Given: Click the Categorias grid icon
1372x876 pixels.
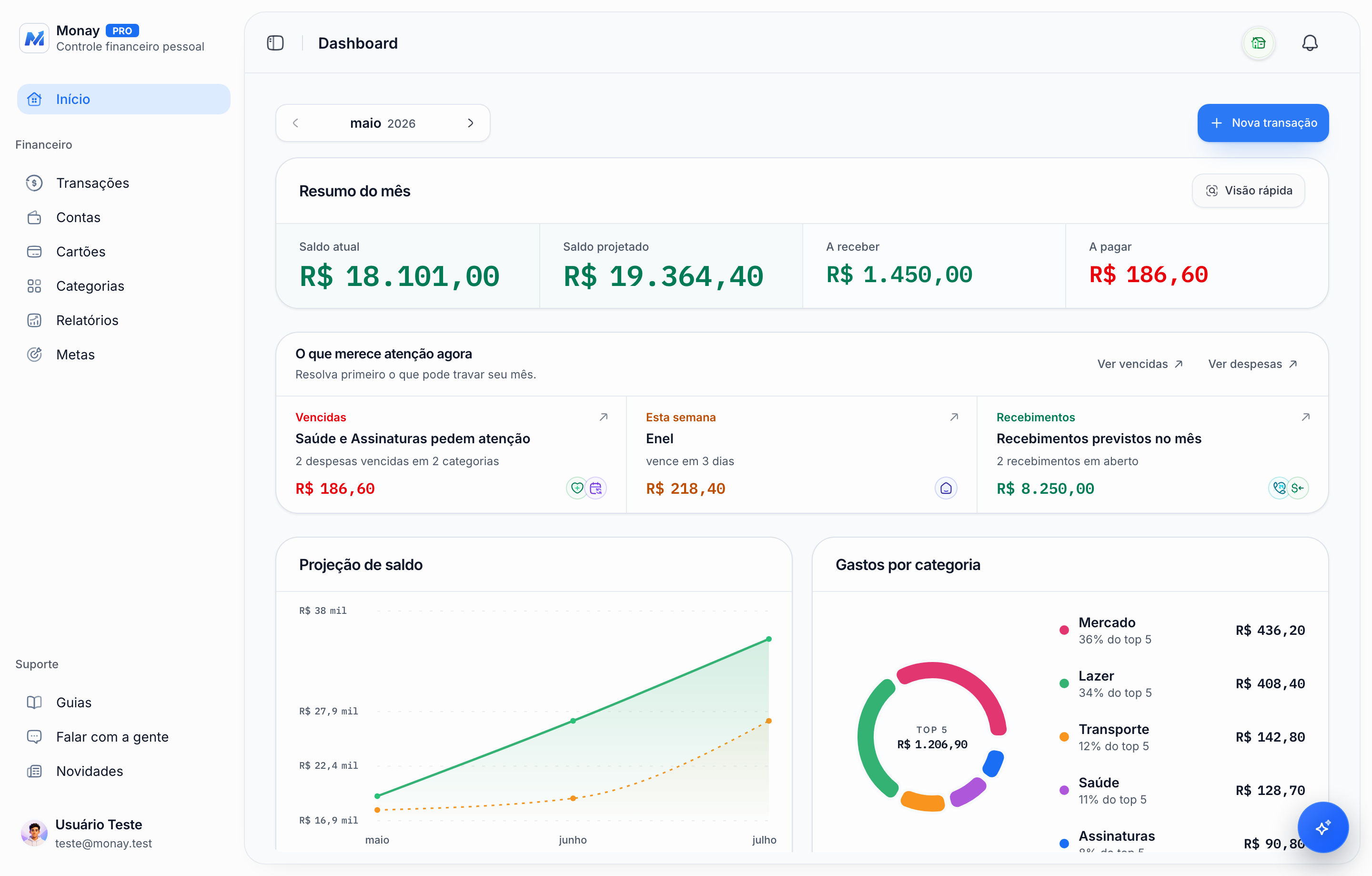Looking at the screenshot, I should click(34, 285).
